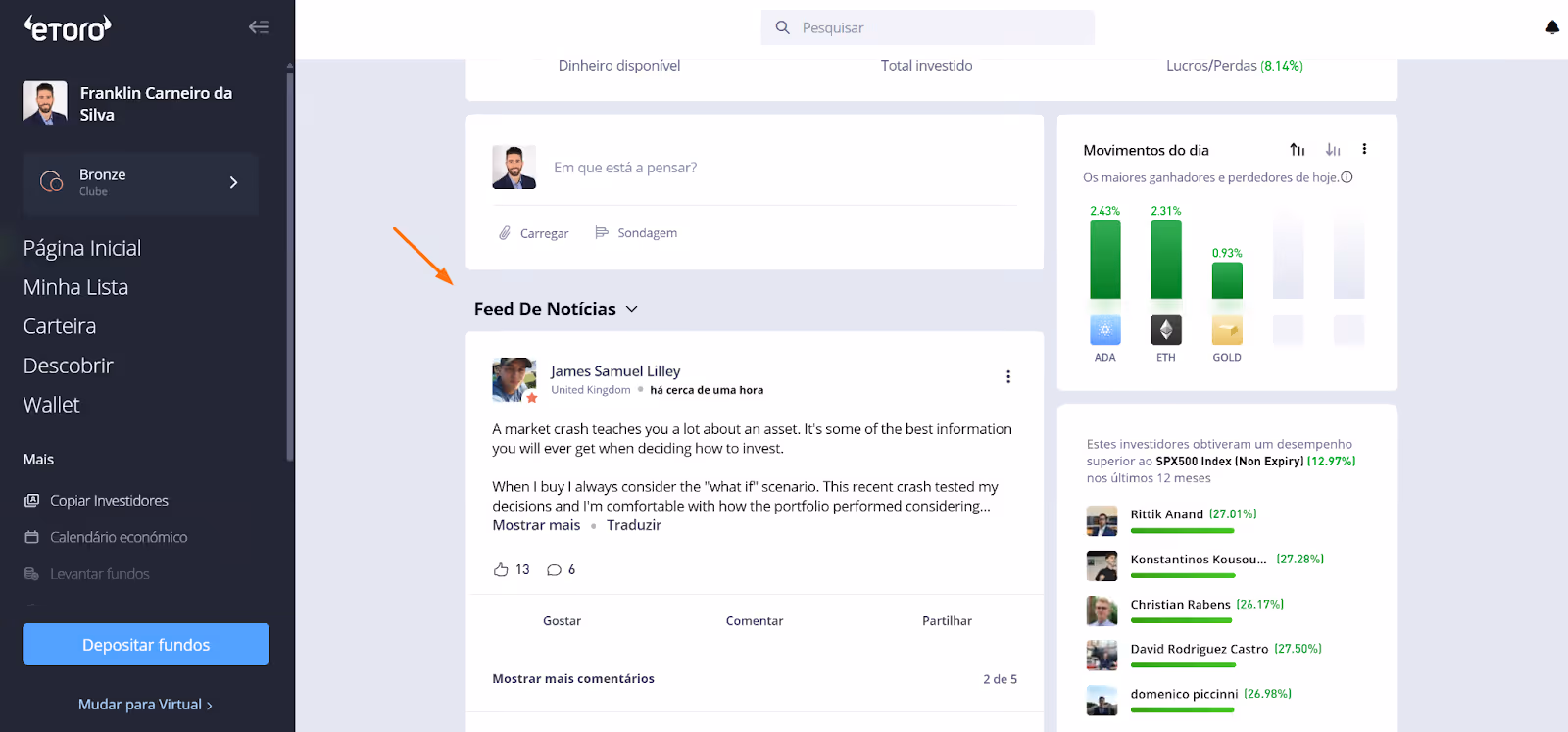Switch to virtual with Mudar para Virtual
1568x732 pixels.
coord(145,704)
